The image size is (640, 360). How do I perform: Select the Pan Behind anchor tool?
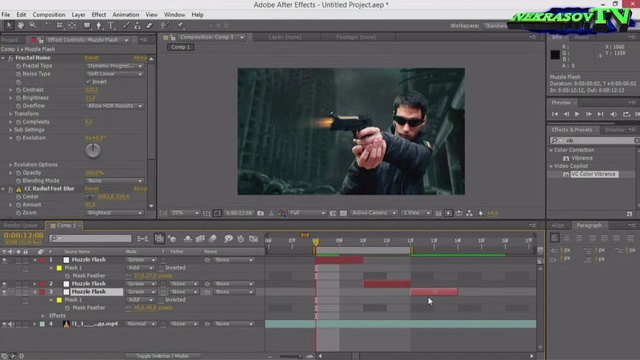pyautogui.click(x=72, y=25)
